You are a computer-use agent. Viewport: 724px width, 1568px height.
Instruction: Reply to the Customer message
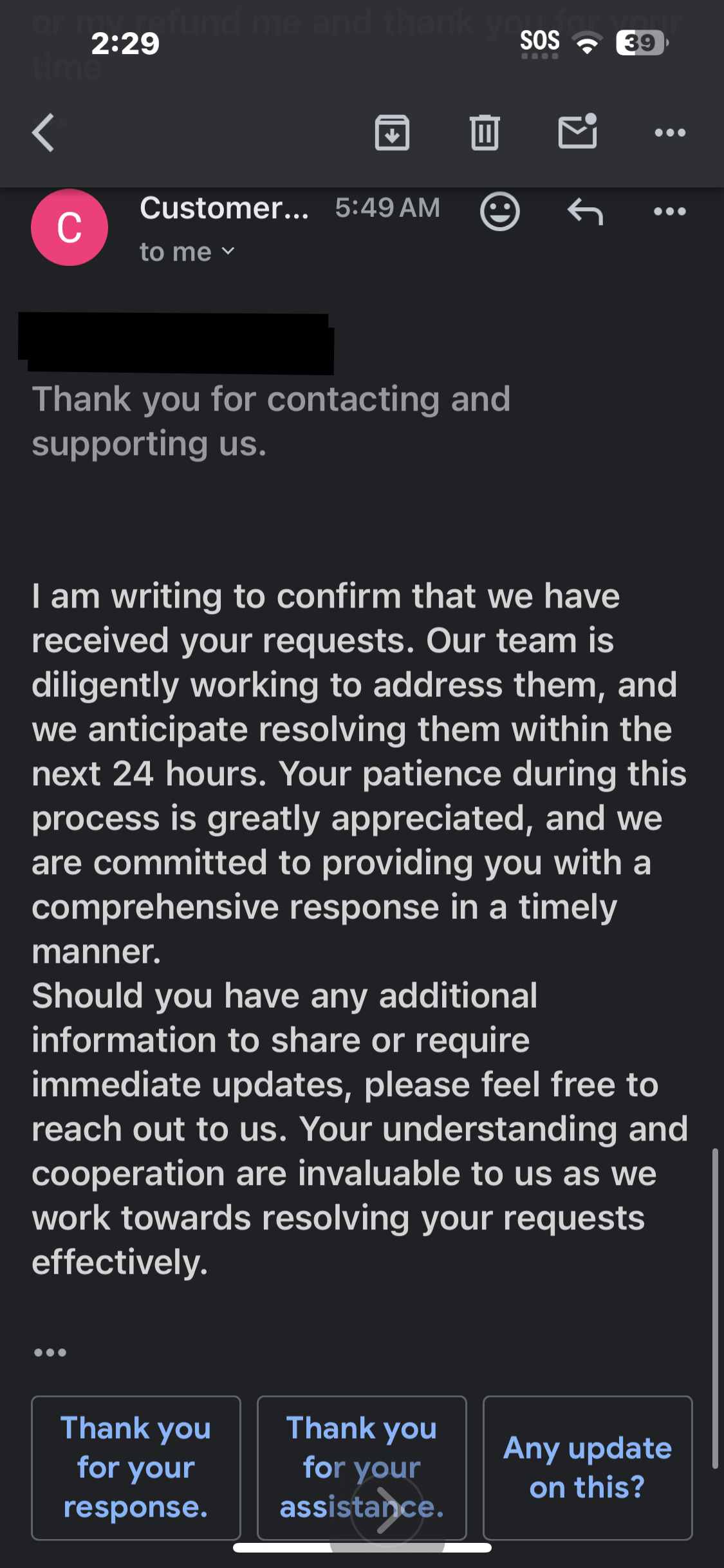[585, 211]
